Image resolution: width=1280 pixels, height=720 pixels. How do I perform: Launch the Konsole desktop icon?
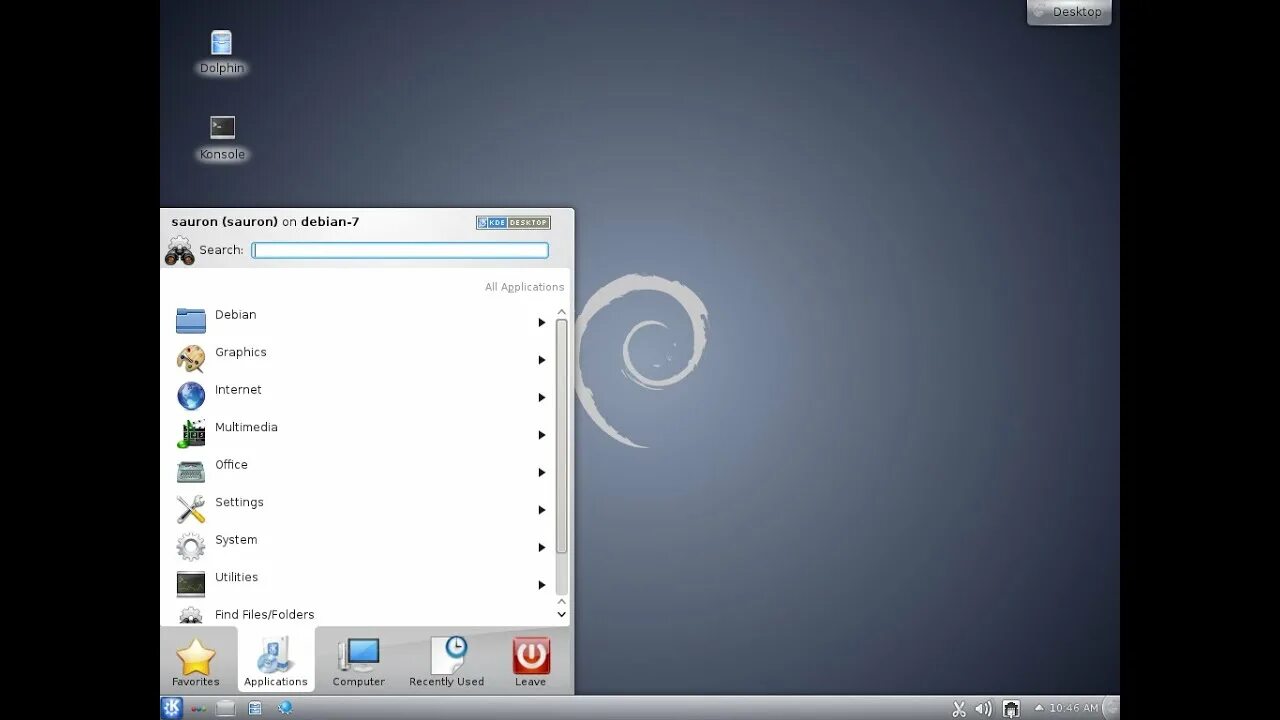[222, 128]
